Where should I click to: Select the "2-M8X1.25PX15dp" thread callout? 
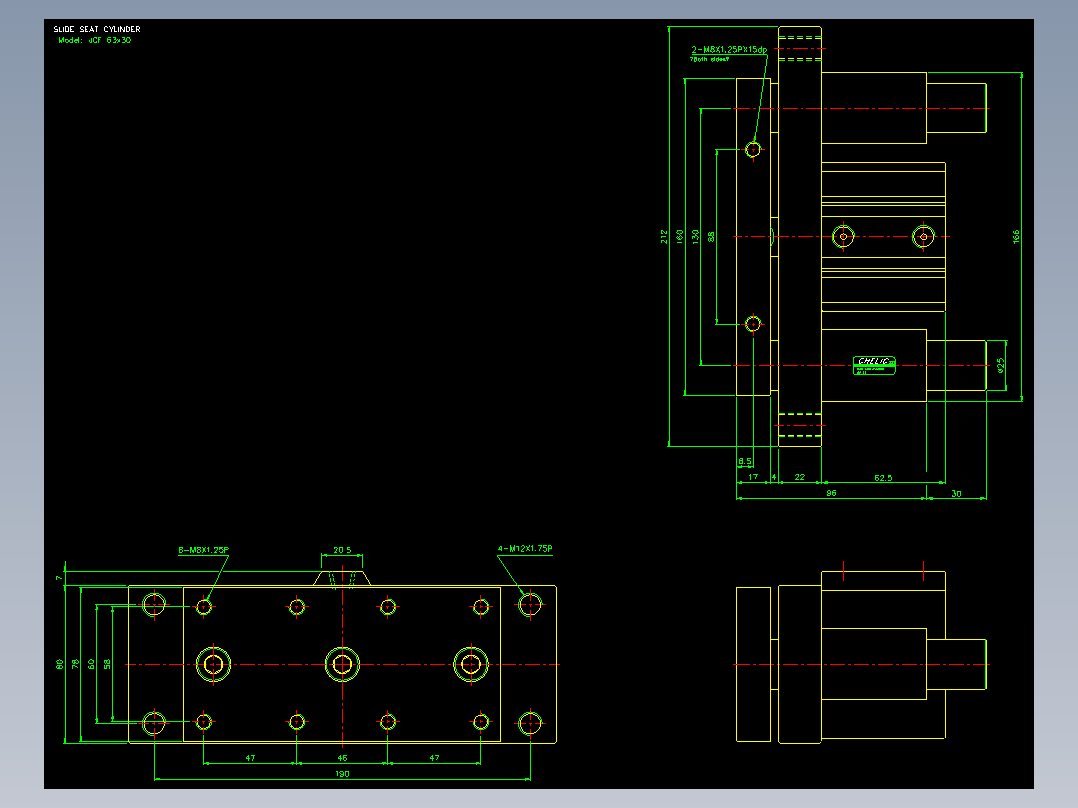(729, 50)
